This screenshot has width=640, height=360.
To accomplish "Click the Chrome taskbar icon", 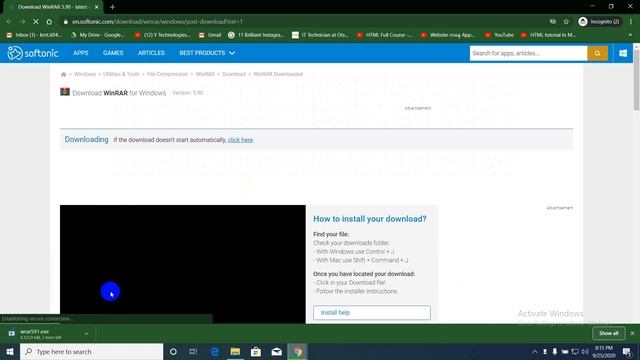I will pyautogui.click(x=298, y=351).
